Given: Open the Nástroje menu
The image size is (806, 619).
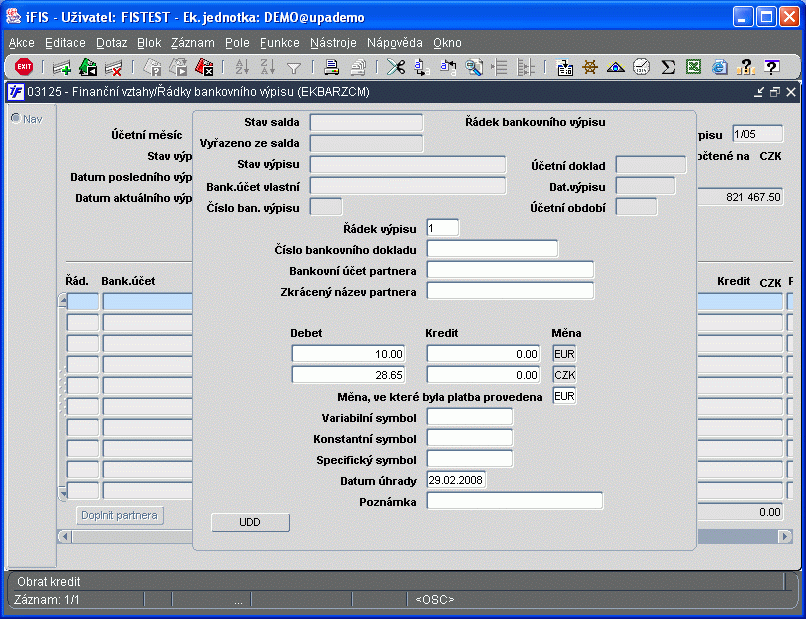Looking at the screenshot, I should tap(333, 43).
